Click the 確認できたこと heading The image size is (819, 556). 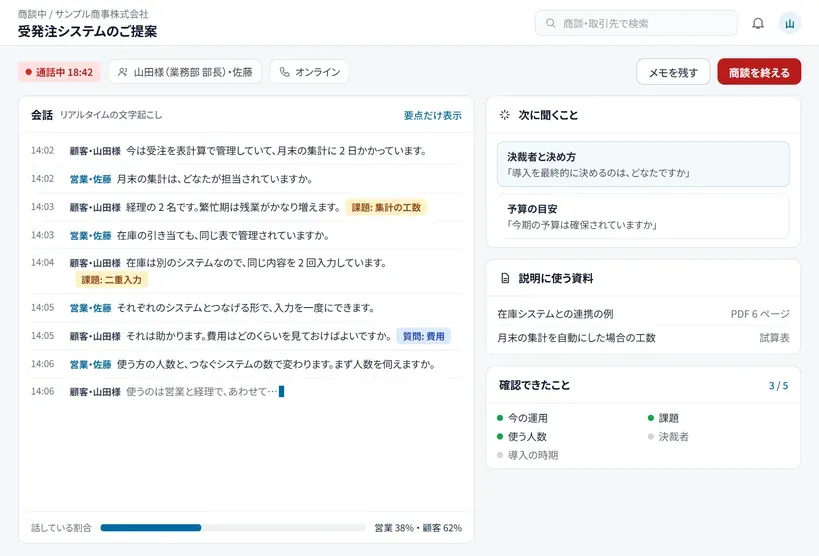[x=534, y=385]
